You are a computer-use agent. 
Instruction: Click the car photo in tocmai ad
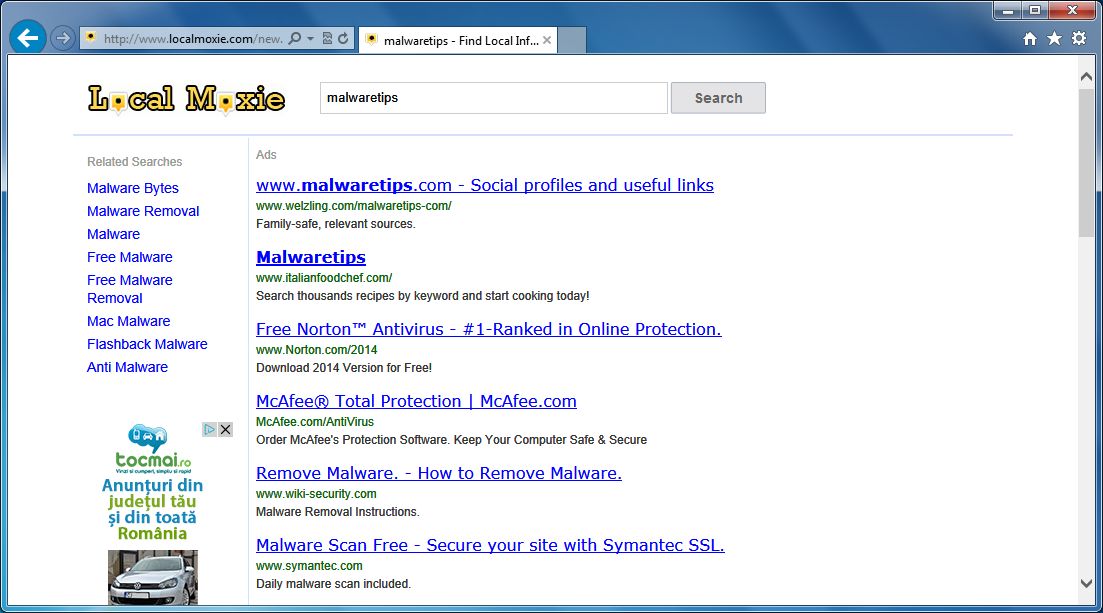coord(153,577)
